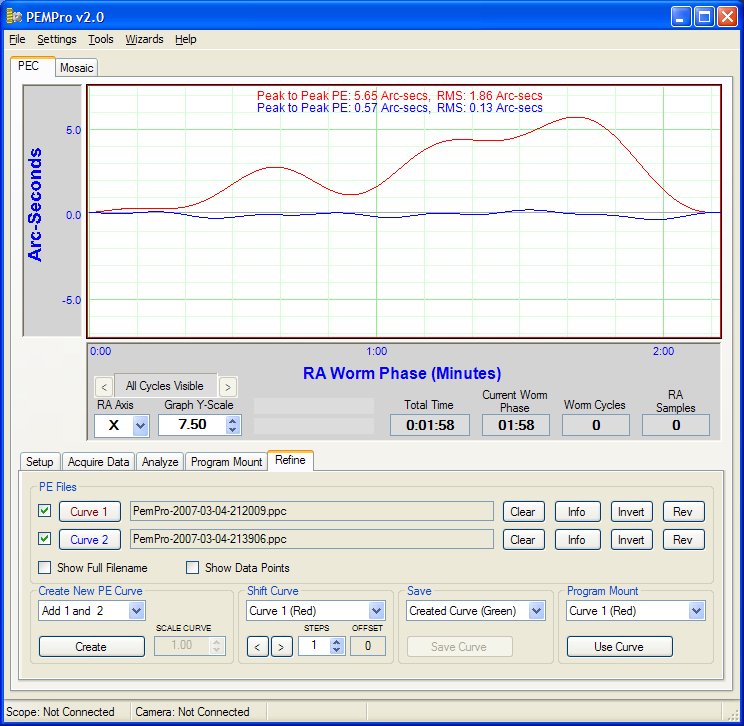744x726 pixels.
Task: Click the Offset value field
Action: pyautogui.click(x=368, y=646)
